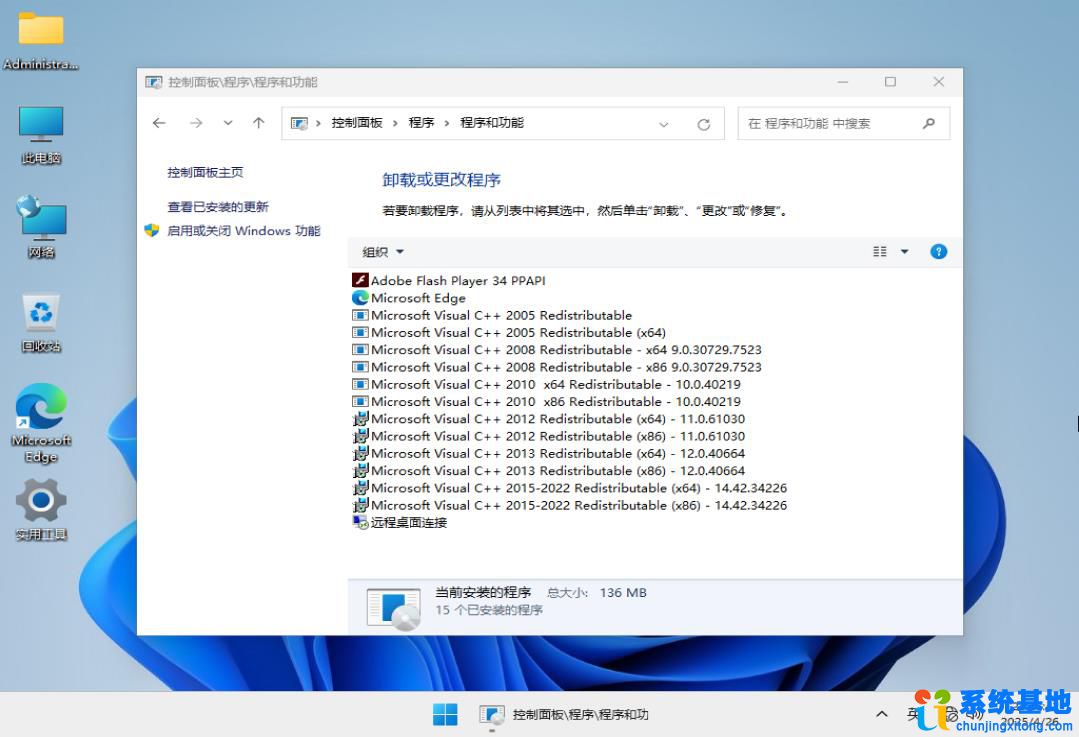This screenshot has height=737, width=1079.
Task: Click icon of Visual C++ 2015-2022 (x86)
Action: [x=361, y=505]
